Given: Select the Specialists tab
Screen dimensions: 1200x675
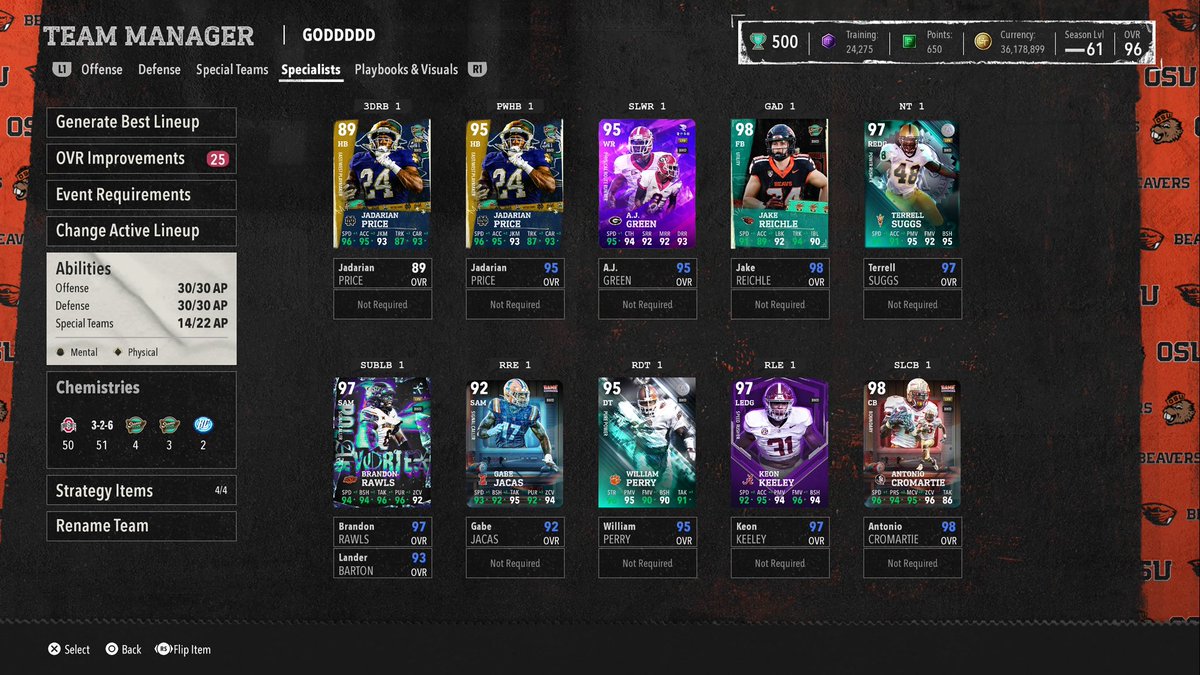Looking at the screenshot, I should (x=311, y=70).
